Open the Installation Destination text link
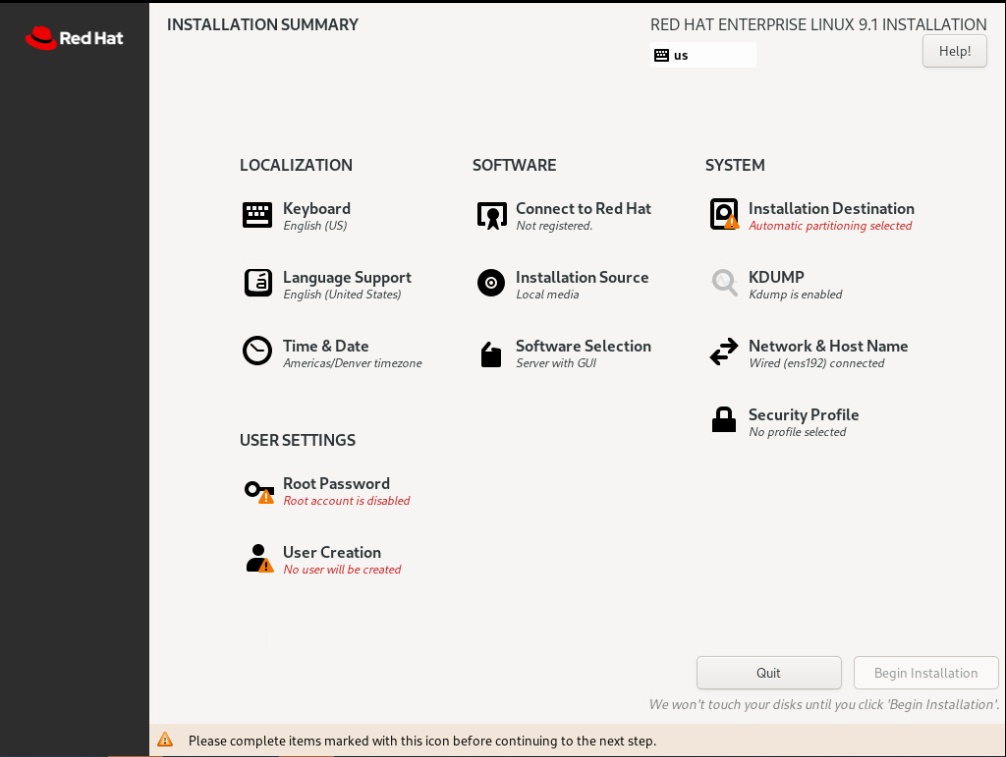 831,209
